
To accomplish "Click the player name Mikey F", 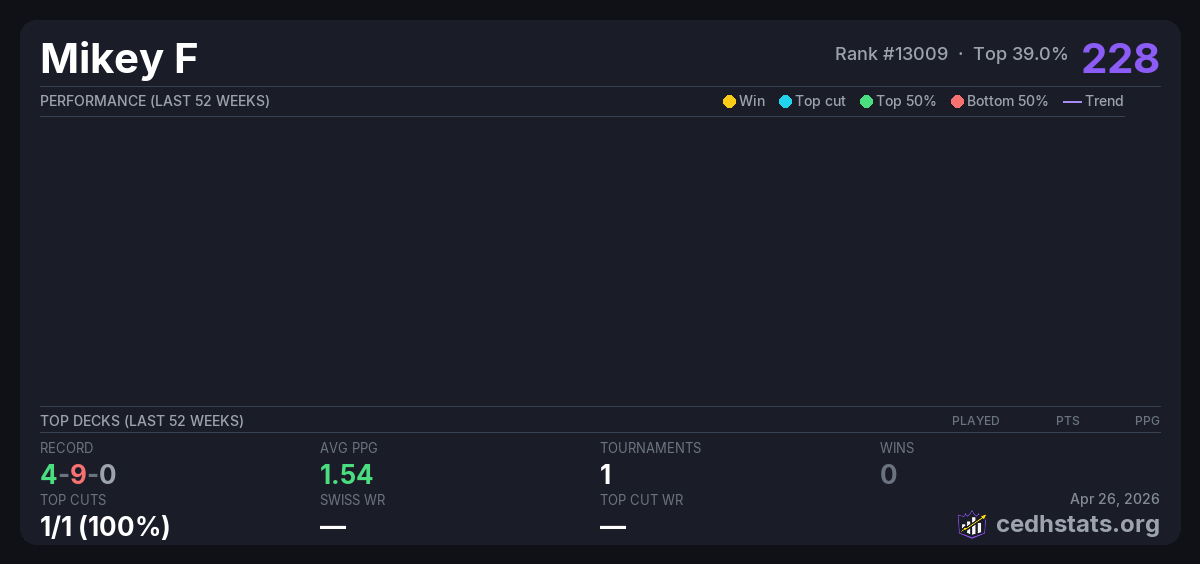I will point(119,59).
